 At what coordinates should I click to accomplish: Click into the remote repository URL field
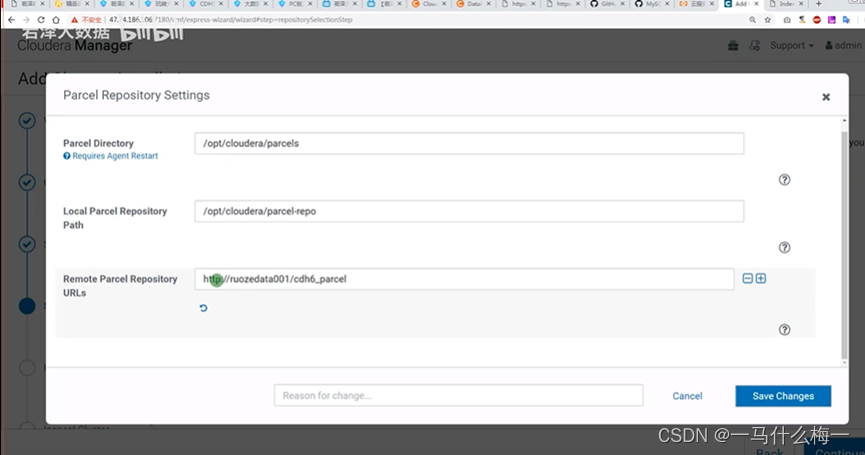[x=464, y=279]
